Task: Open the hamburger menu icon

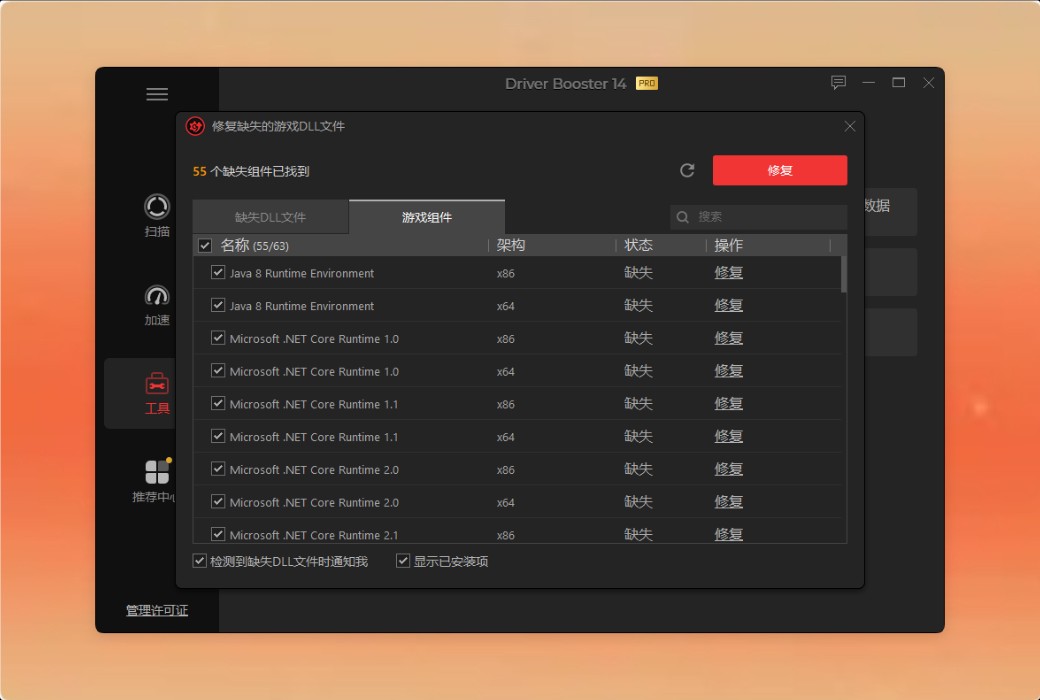Action: point(157,94)
